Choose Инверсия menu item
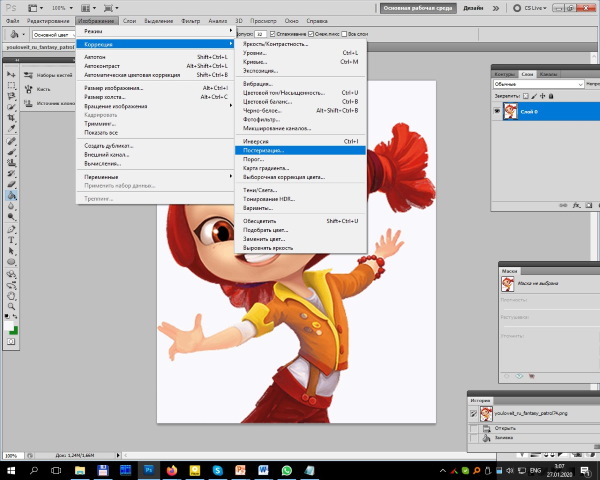Screen dimensions: 600x480 pos(300,142)
